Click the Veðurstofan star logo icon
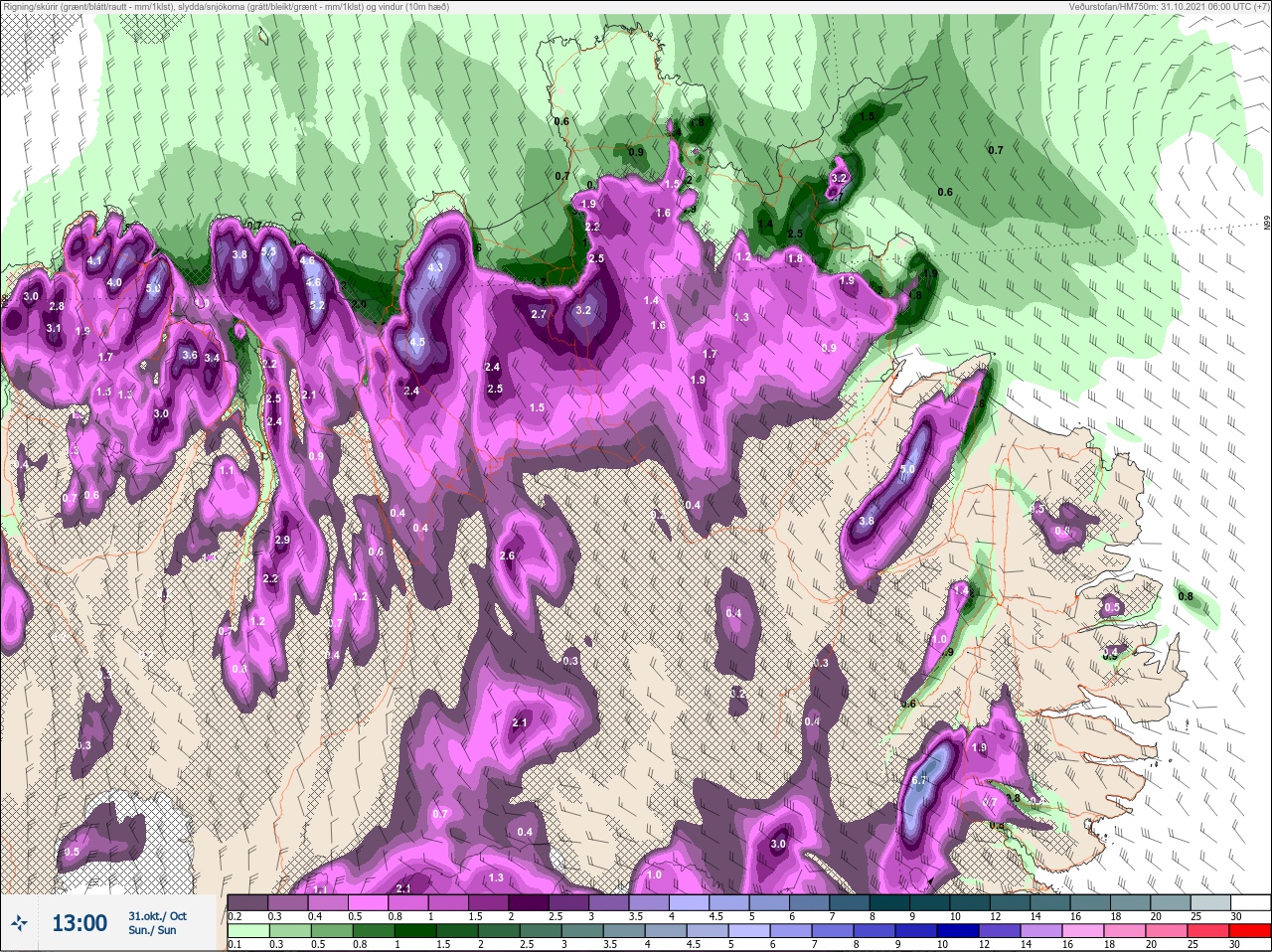The height and width of the screenshot is (952, 1272). click(20, 923)
